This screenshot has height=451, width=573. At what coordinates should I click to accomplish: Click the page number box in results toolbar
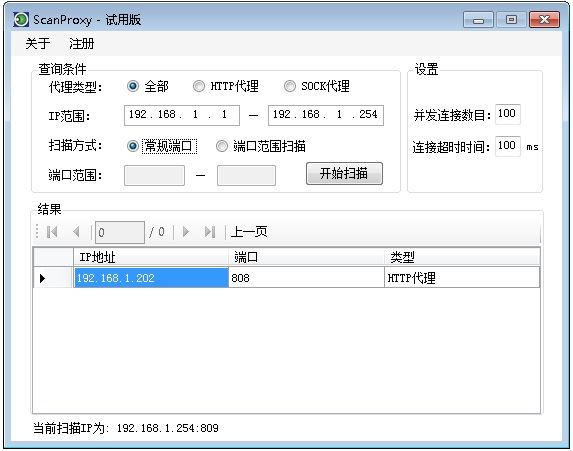(x=120, y=232)
